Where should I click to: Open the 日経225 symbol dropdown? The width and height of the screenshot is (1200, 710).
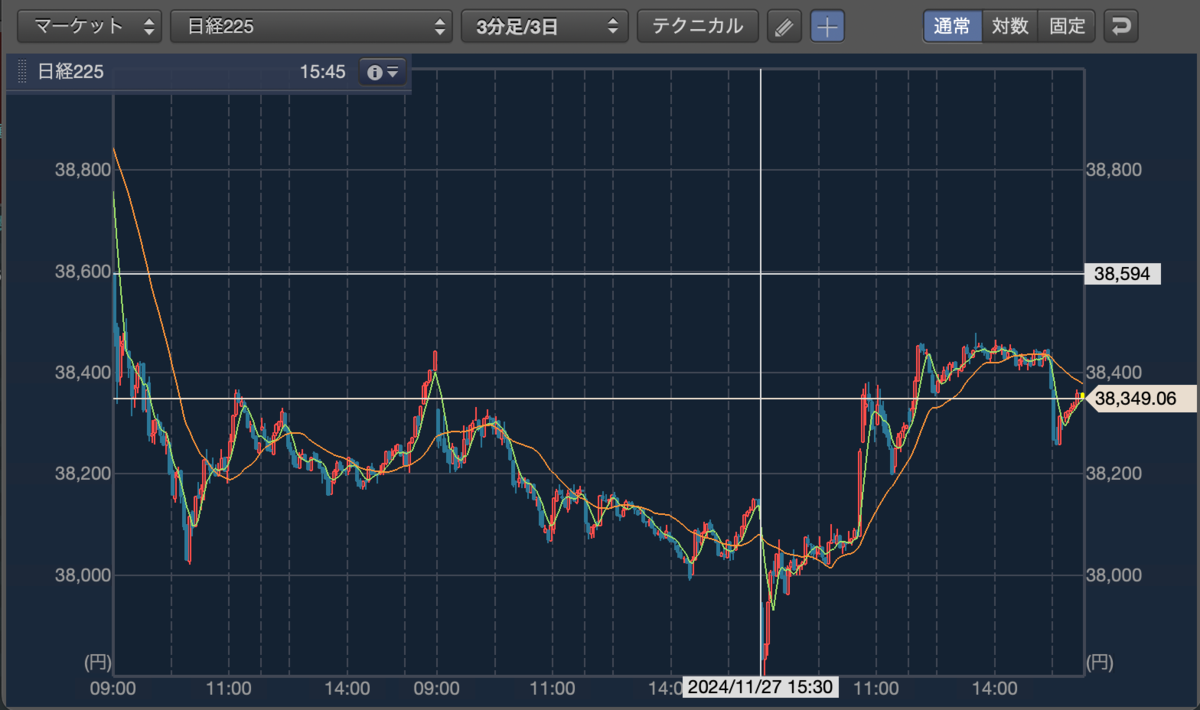click(311, 26)
